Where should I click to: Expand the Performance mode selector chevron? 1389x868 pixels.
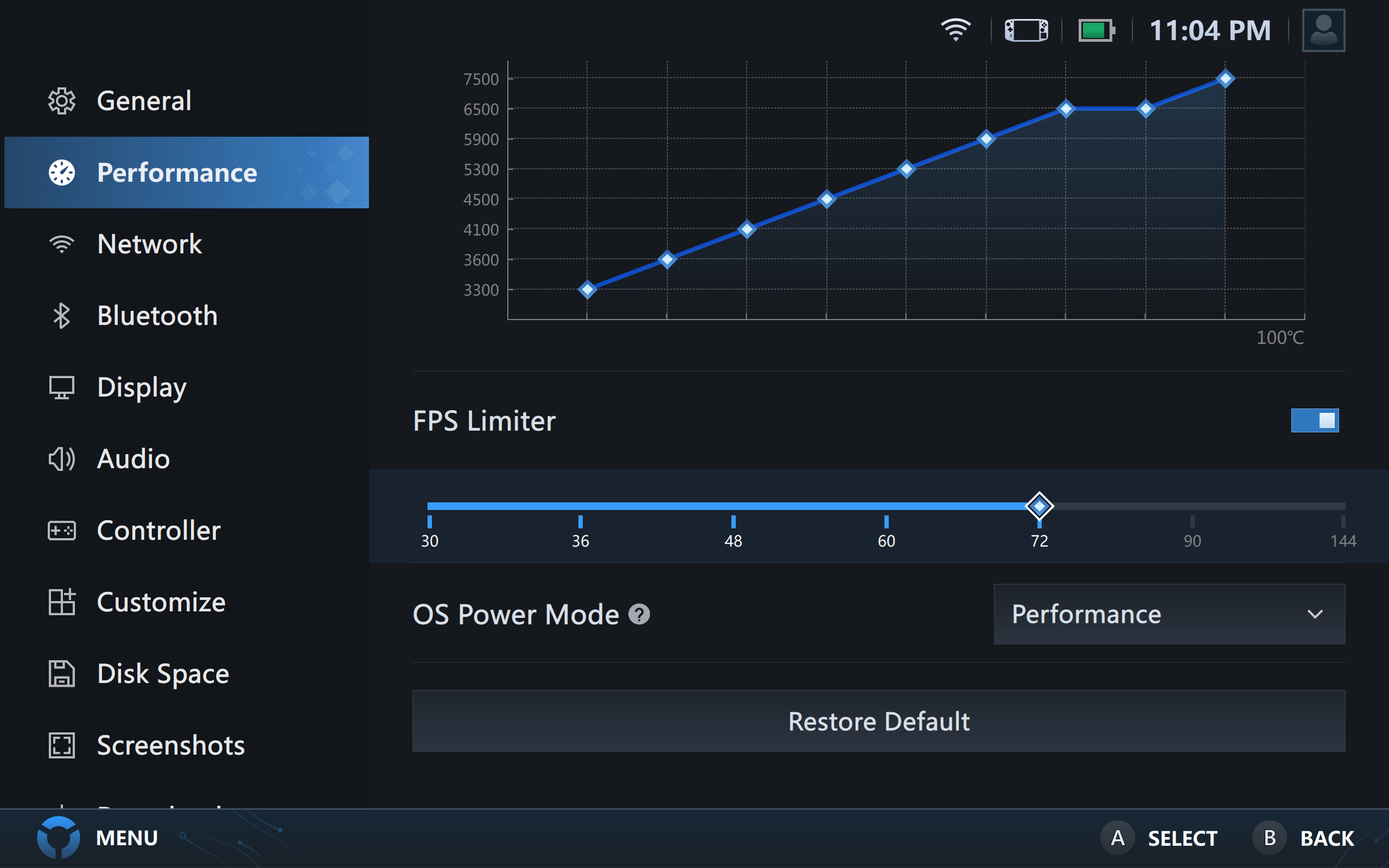pyautogui.click(x=1316, y=615)
